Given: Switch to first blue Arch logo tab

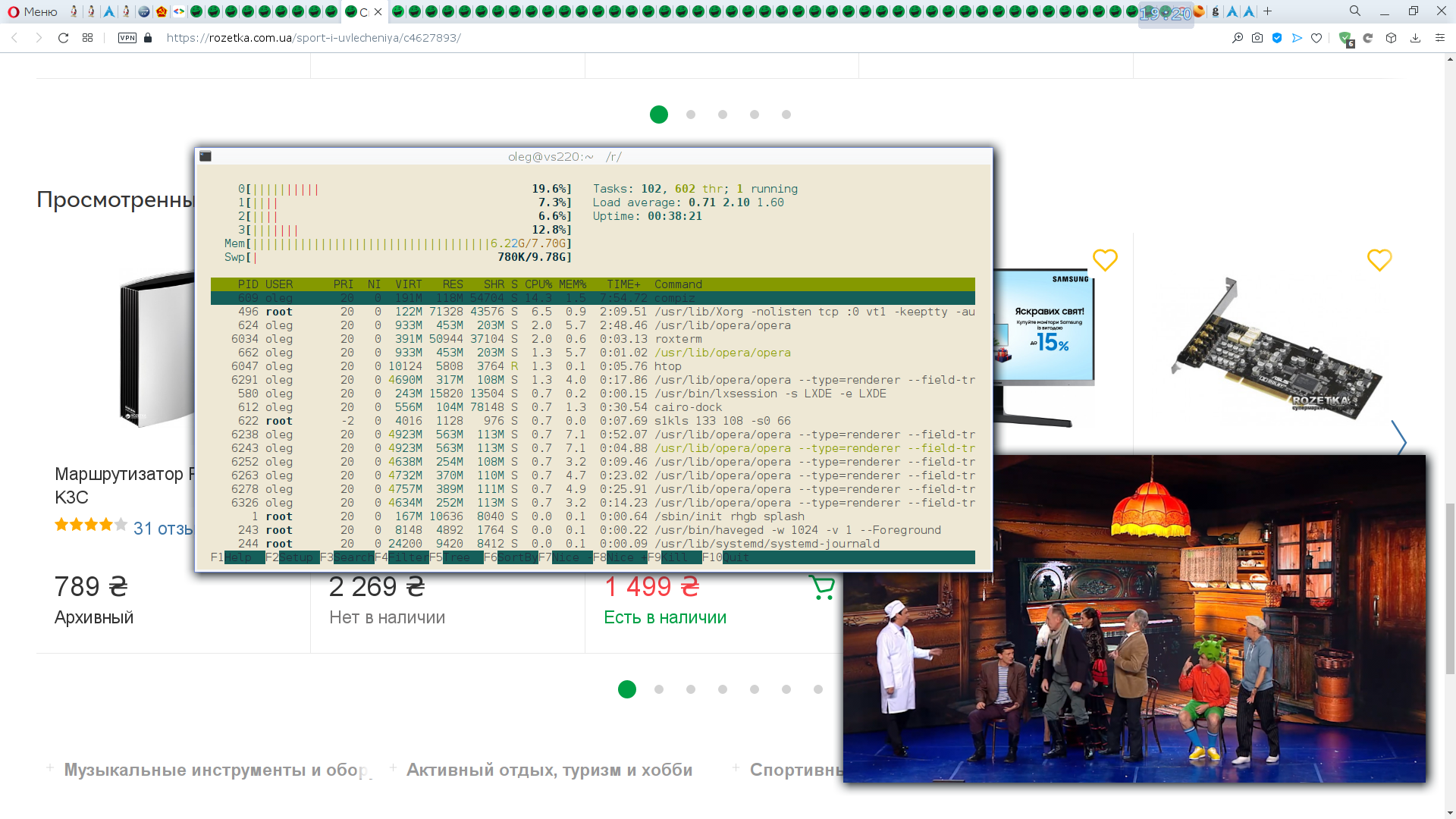Looking at the screenshot, I should click(108, 11).
